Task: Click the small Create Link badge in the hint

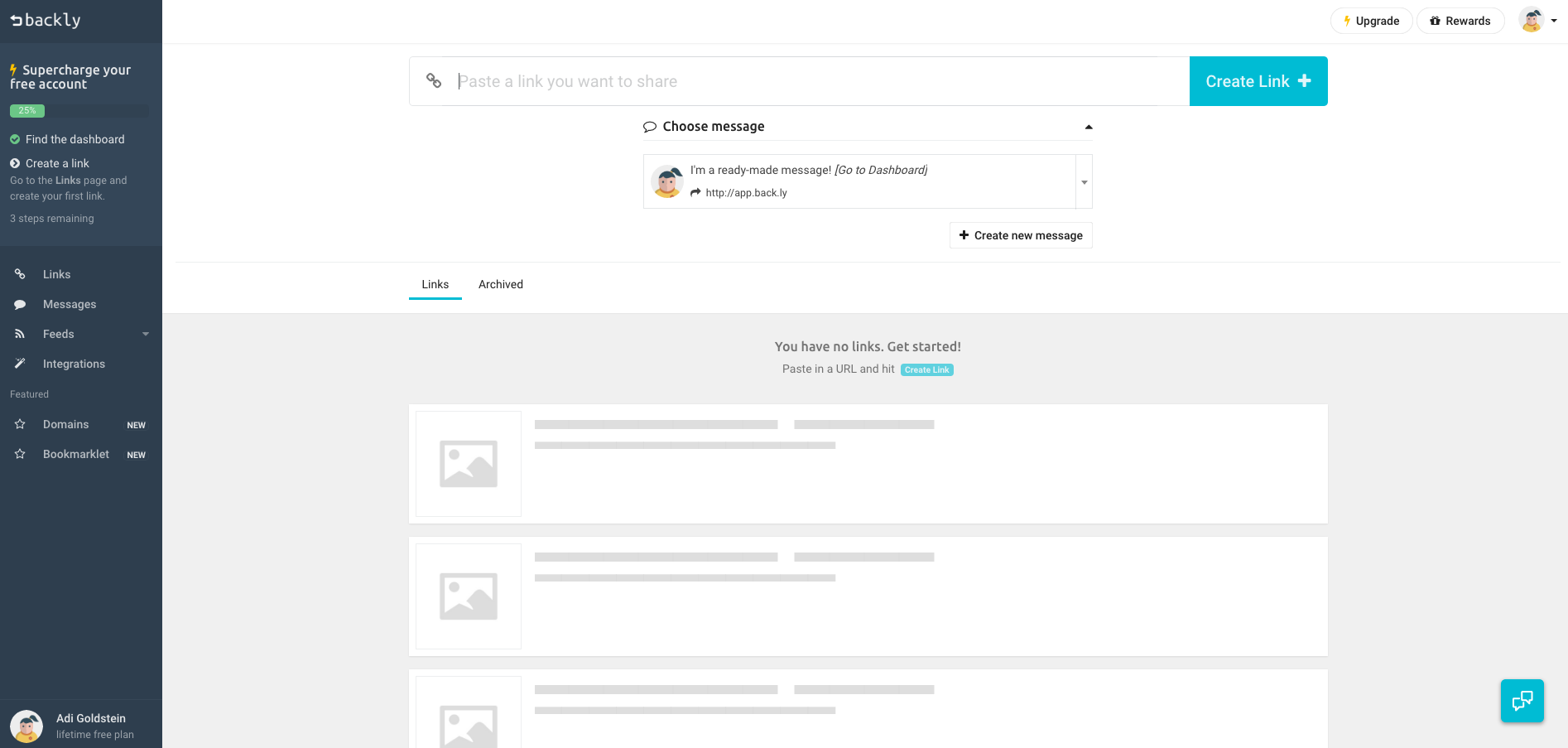Action: 927,369
